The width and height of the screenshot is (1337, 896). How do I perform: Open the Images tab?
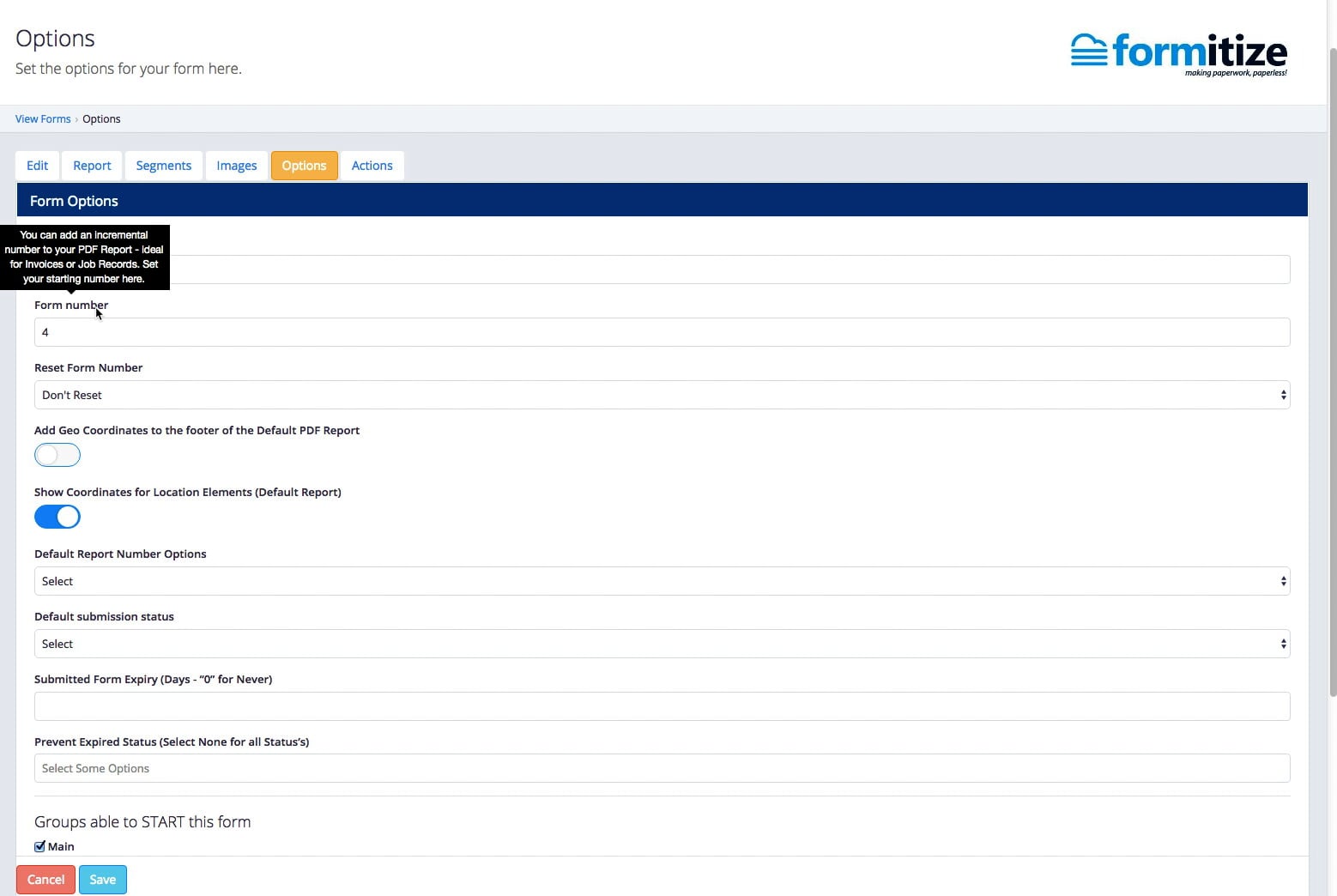[x=237, y=166]
